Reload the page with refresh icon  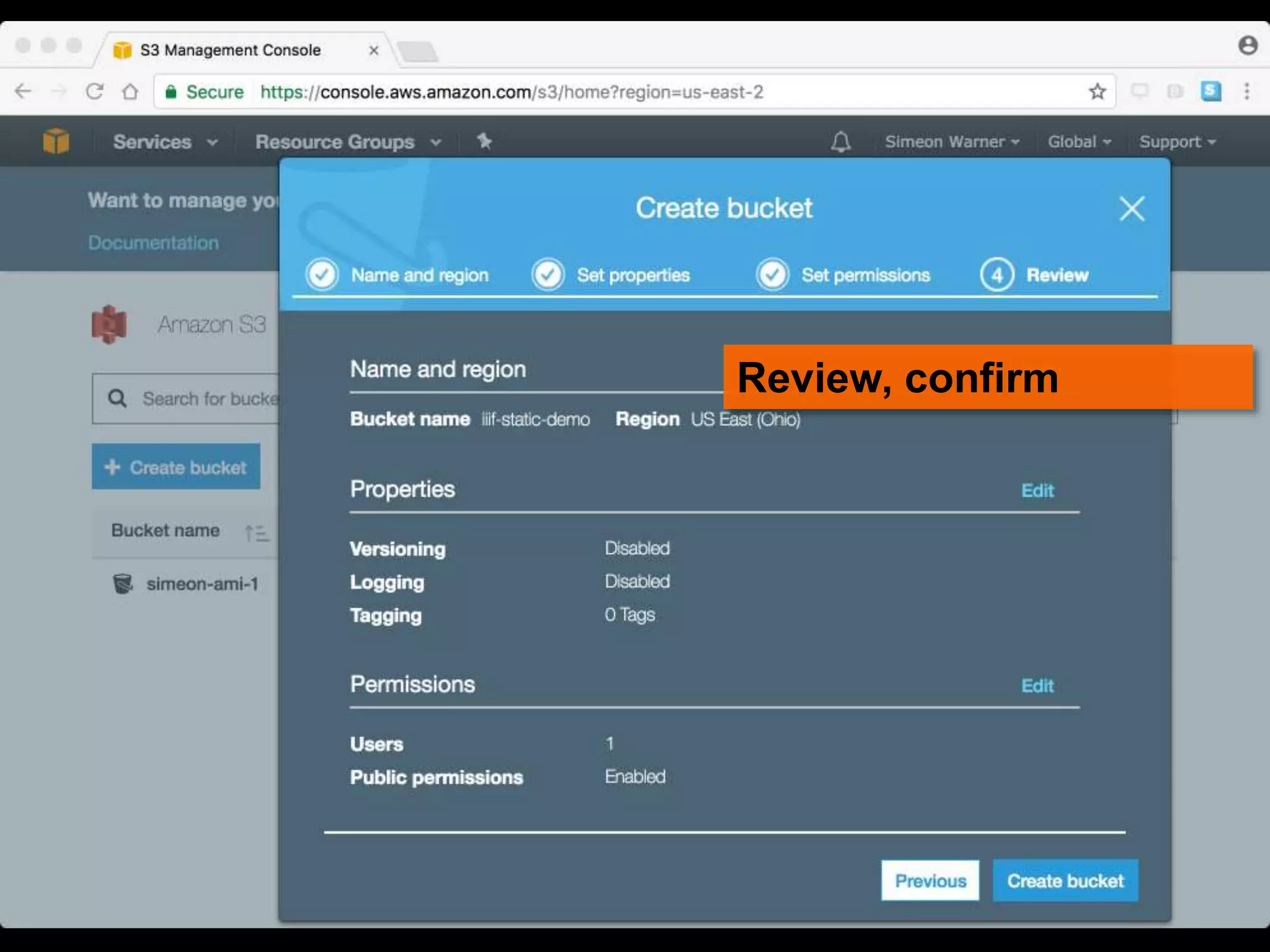(x=94, y=92)
